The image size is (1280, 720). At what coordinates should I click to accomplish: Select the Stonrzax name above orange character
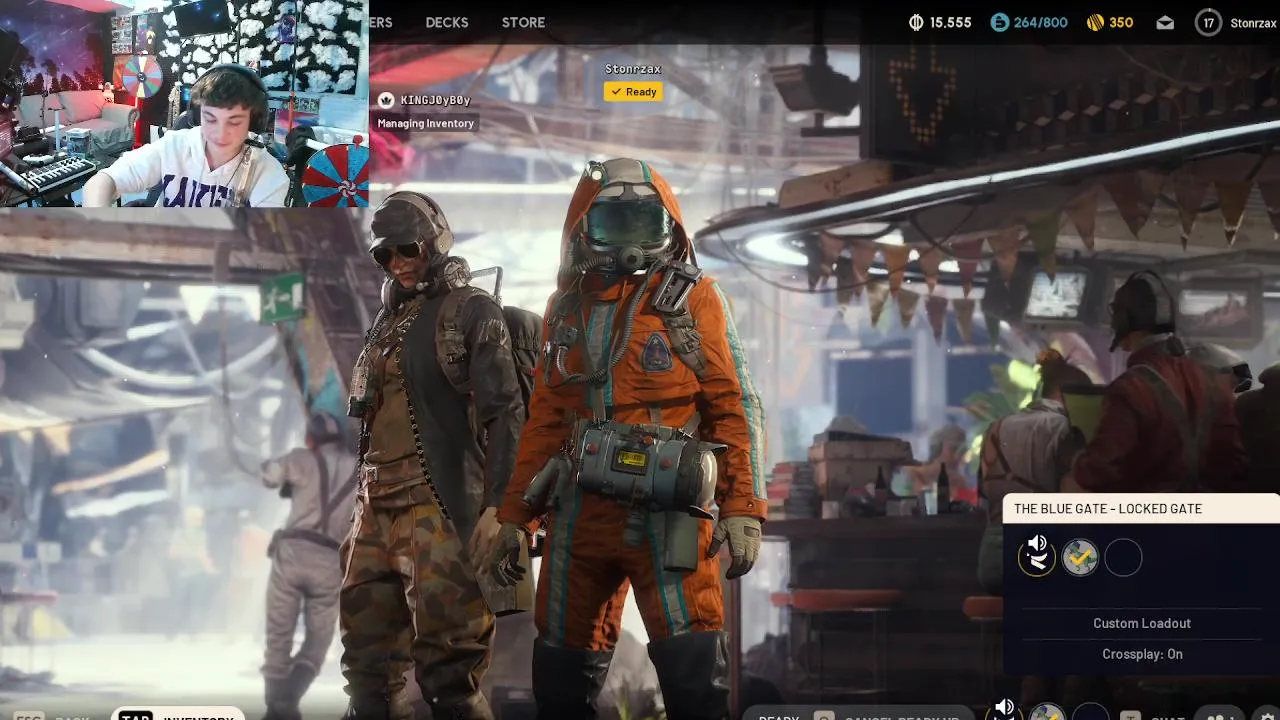pyautogui.click(x=633, y=69)
